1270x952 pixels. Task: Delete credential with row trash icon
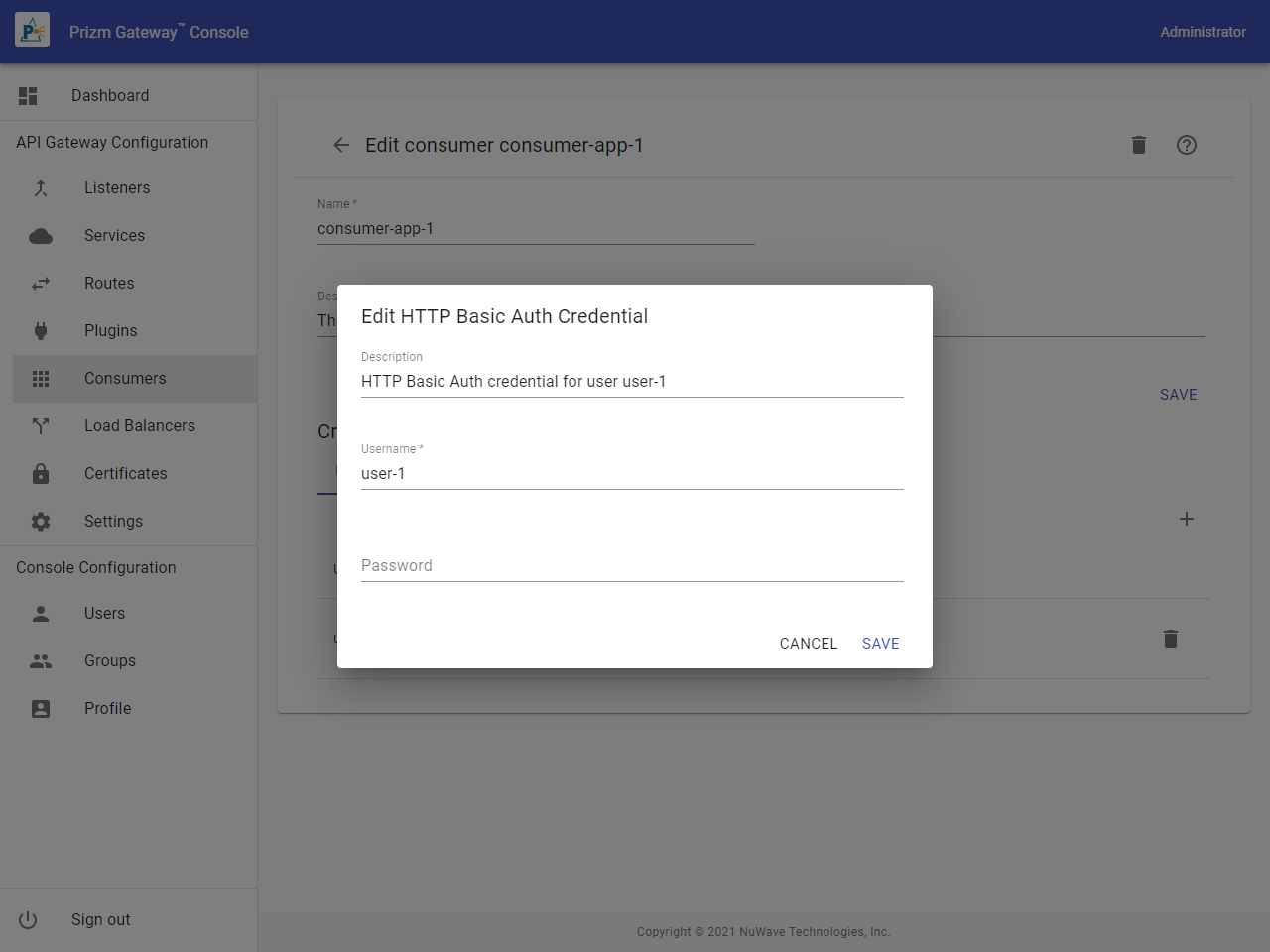[x=1171, y=639]
